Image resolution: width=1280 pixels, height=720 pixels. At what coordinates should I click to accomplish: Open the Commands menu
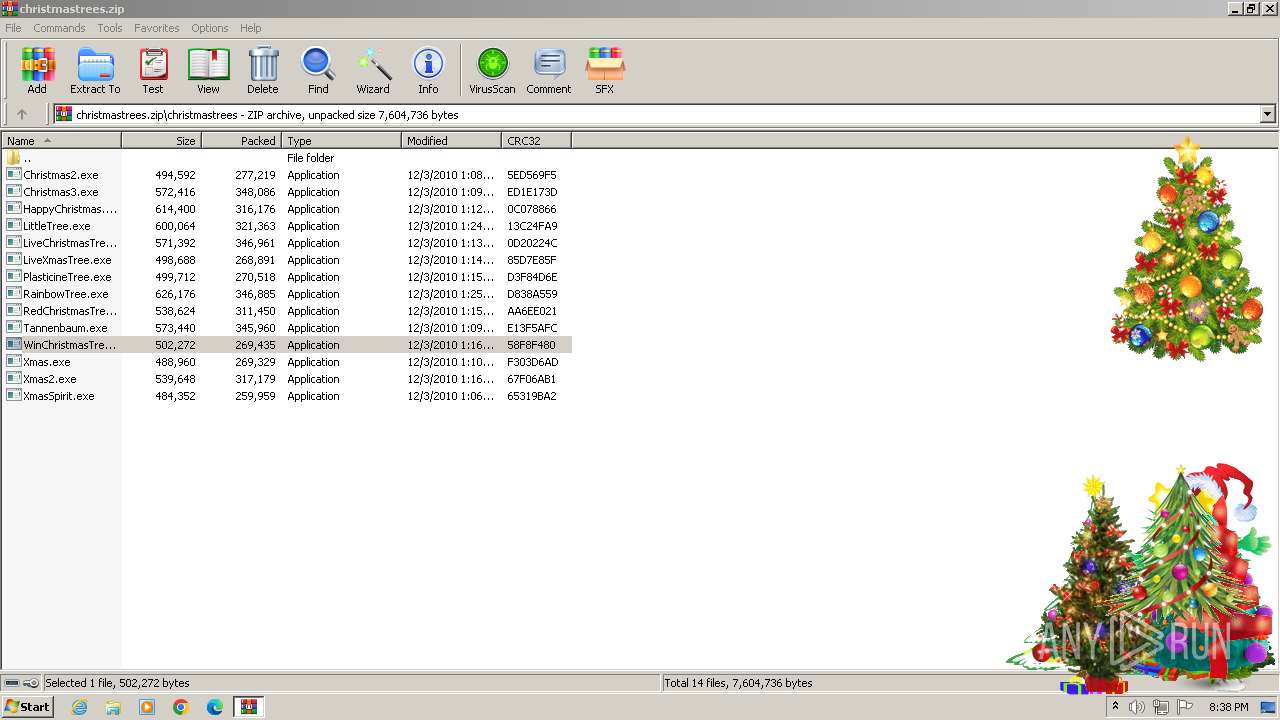[59, 28]
